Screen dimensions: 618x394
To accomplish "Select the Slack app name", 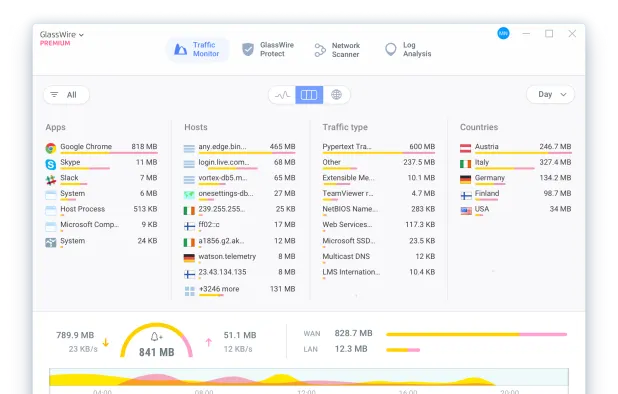I will click(69, 178).
